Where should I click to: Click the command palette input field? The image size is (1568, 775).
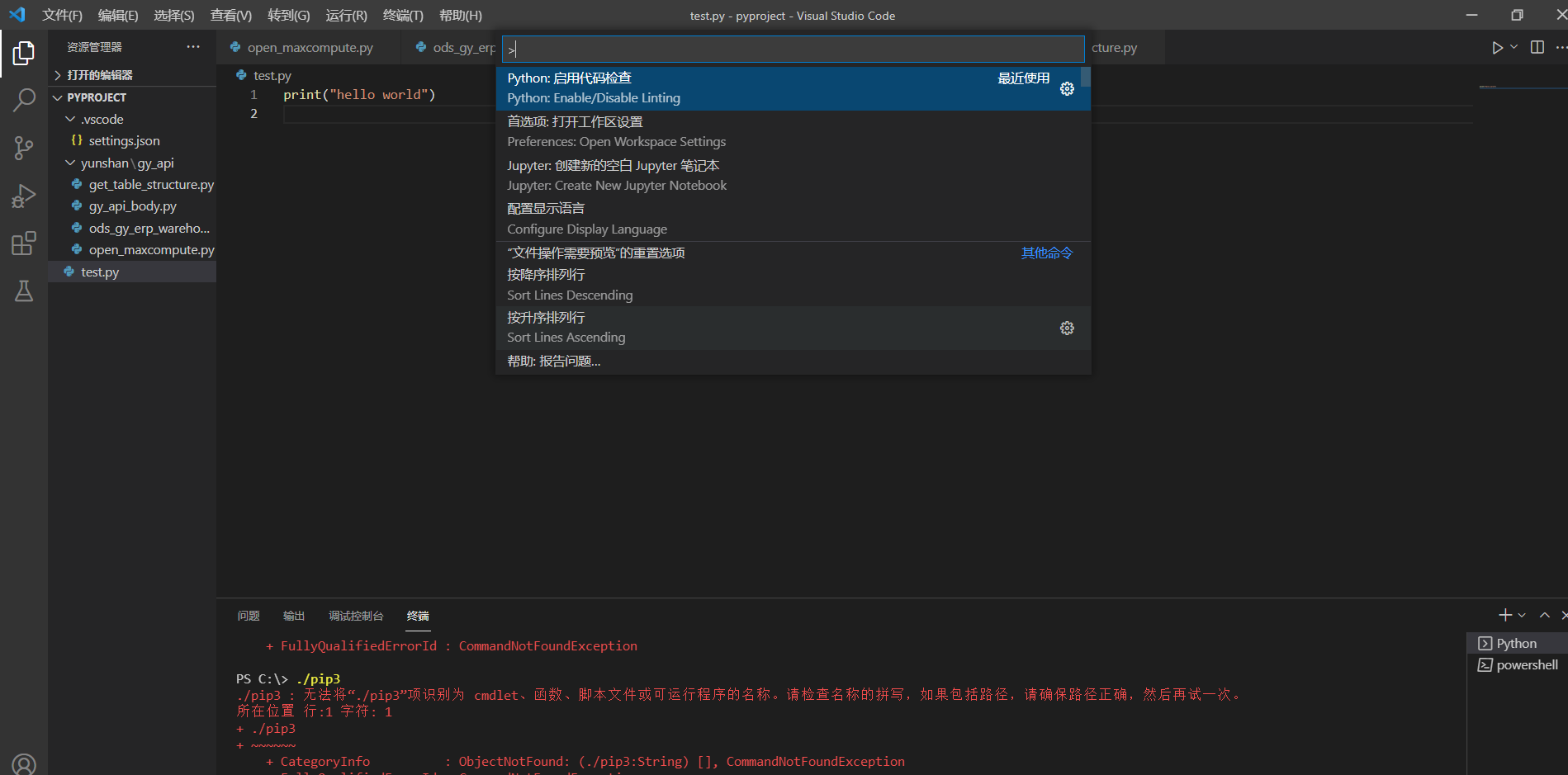[x=793, y=50]
